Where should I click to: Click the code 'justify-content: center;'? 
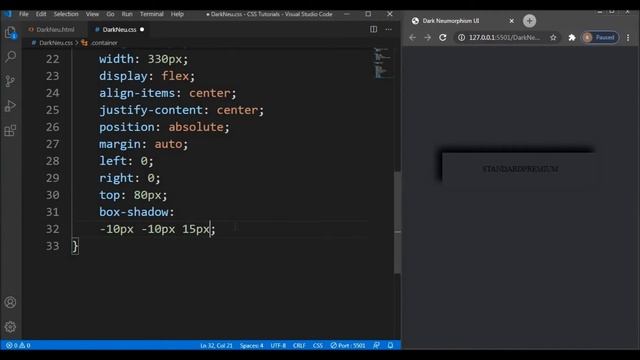[x=181, y=110]
